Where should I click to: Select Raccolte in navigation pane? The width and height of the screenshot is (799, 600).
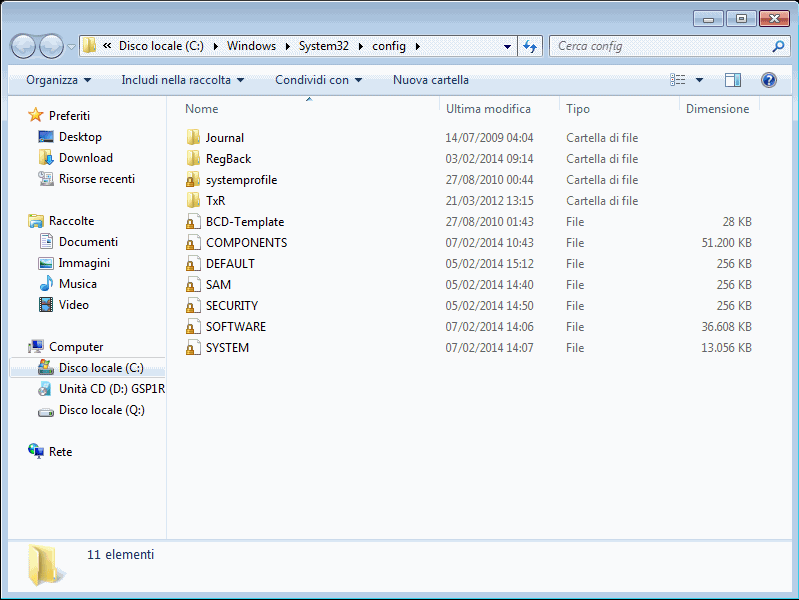[x=71, y=221]
